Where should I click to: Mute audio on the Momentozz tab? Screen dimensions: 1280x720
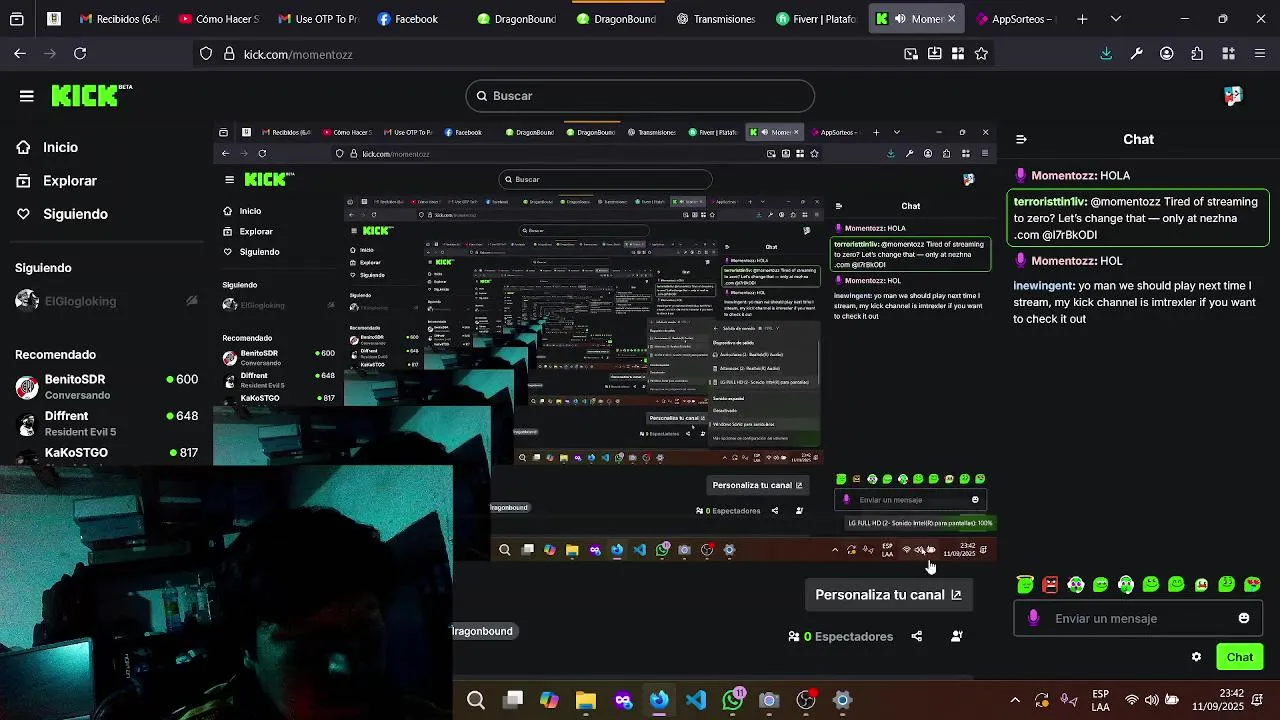click(x=900, y=19)
